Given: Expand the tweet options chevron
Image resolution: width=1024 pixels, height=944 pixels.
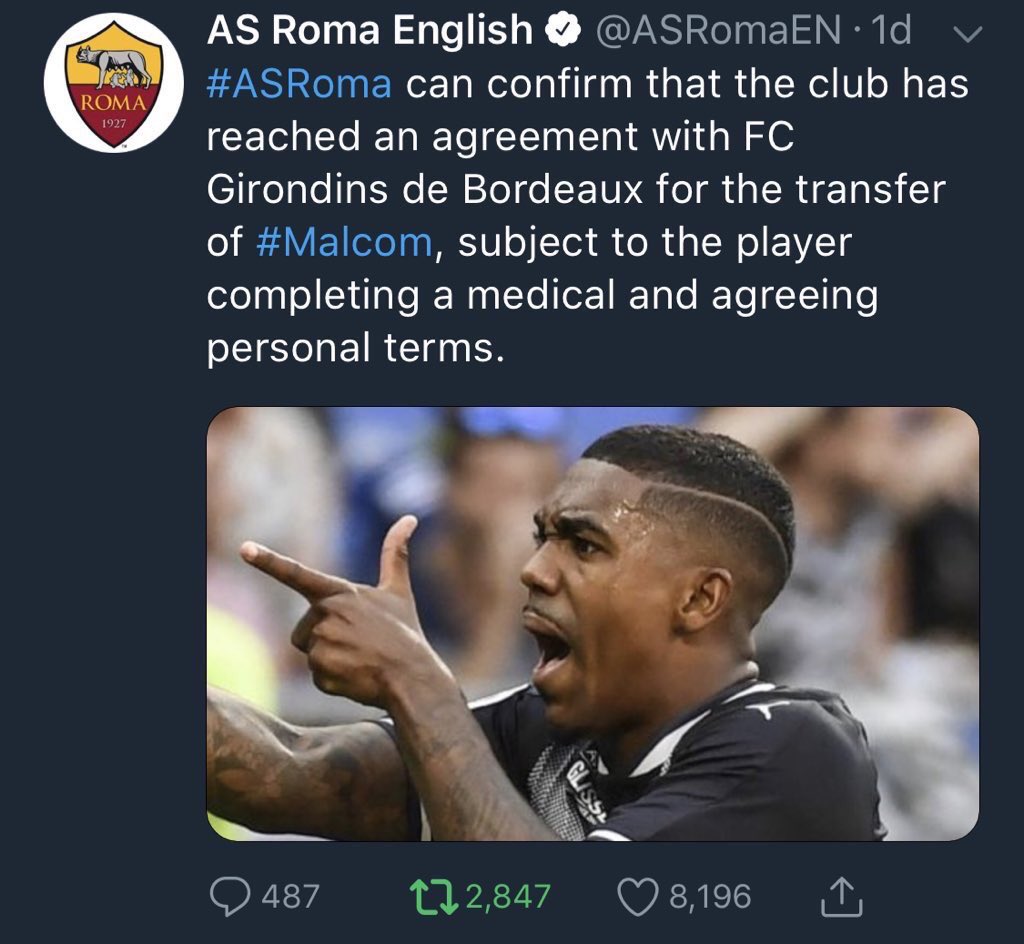Looking at the screenshot, I should pos(967,33).
